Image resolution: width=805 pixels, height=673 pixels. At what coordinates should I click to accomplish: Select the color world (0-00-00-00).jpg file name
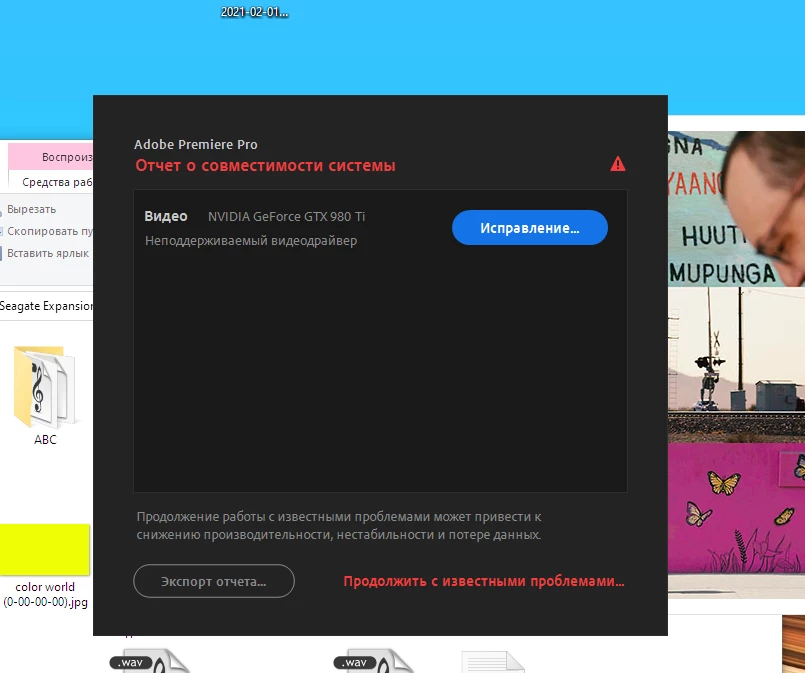tap(45, 594)
